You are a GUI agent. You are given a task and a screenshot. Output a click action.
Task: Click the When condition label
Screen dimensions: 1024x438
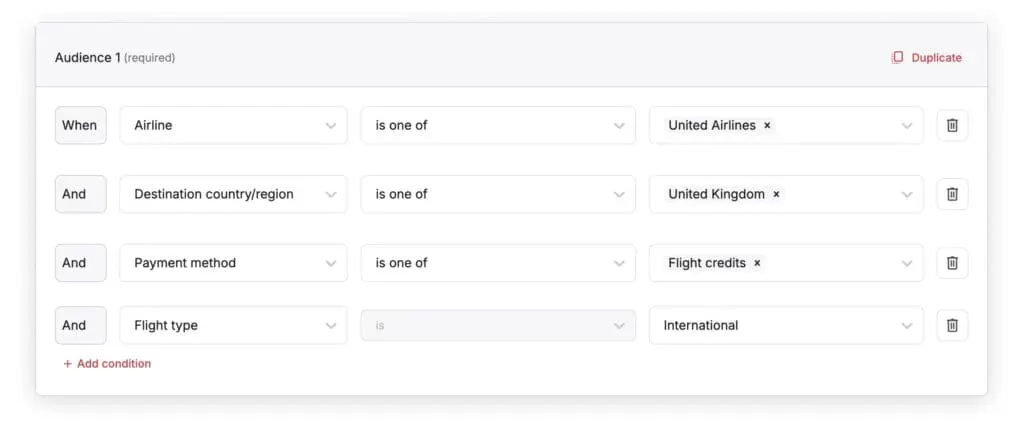pos(80,125)
